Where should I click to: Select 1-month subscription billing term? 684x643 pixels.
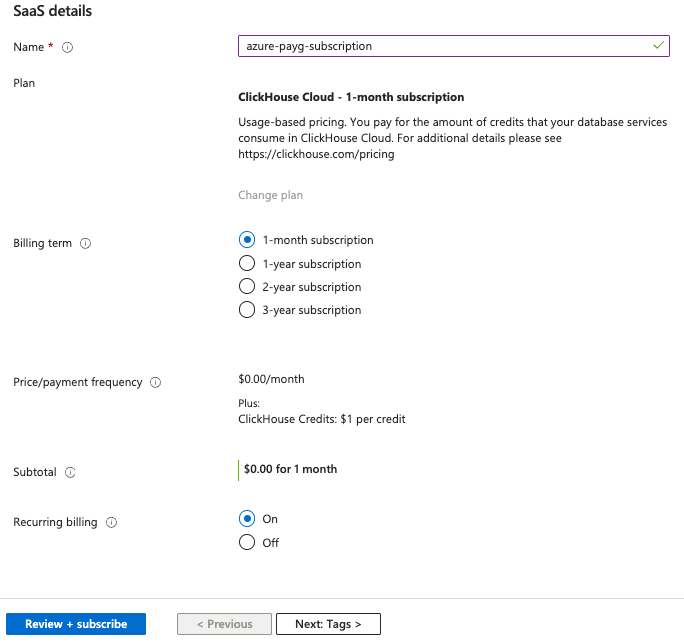pos(247,240)
